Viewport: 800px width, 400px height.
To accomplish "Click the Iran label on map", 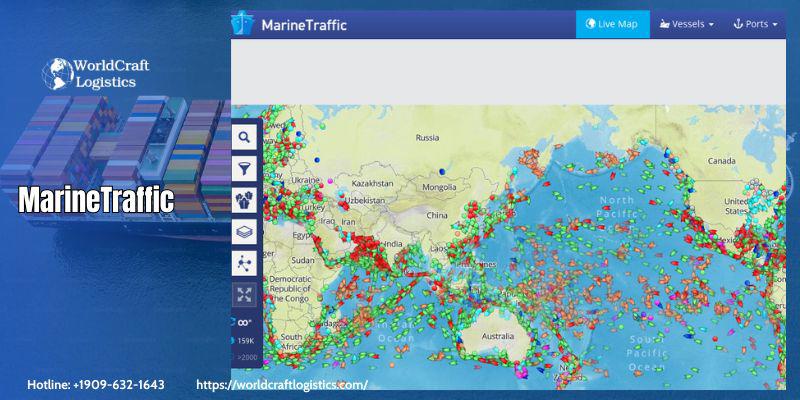I will [x=348, y=222].
